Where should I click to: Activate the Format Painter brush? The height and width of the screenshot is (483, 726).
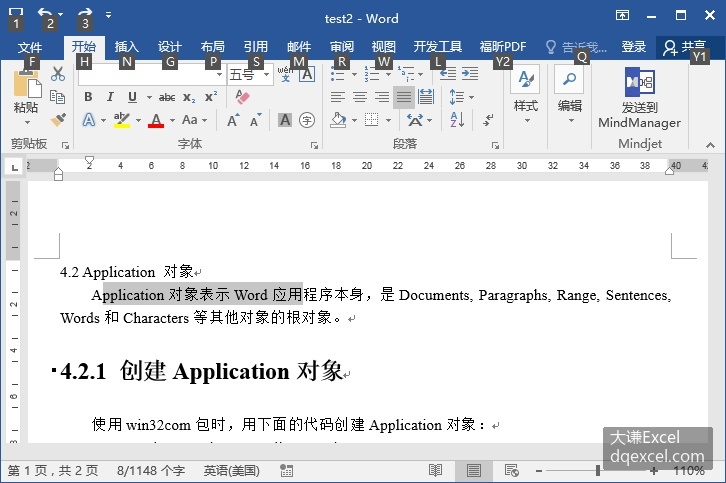58,120
